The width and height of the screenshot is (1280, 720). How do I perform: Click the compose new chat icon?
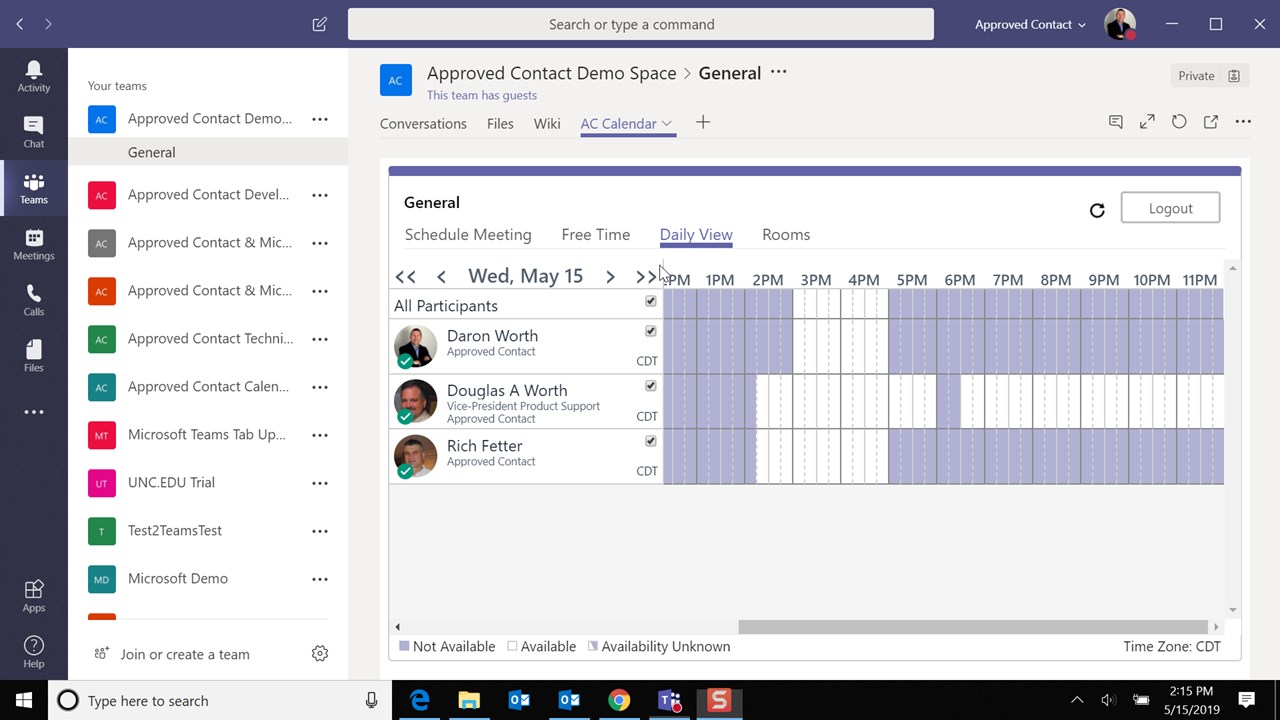pos(320,24)
